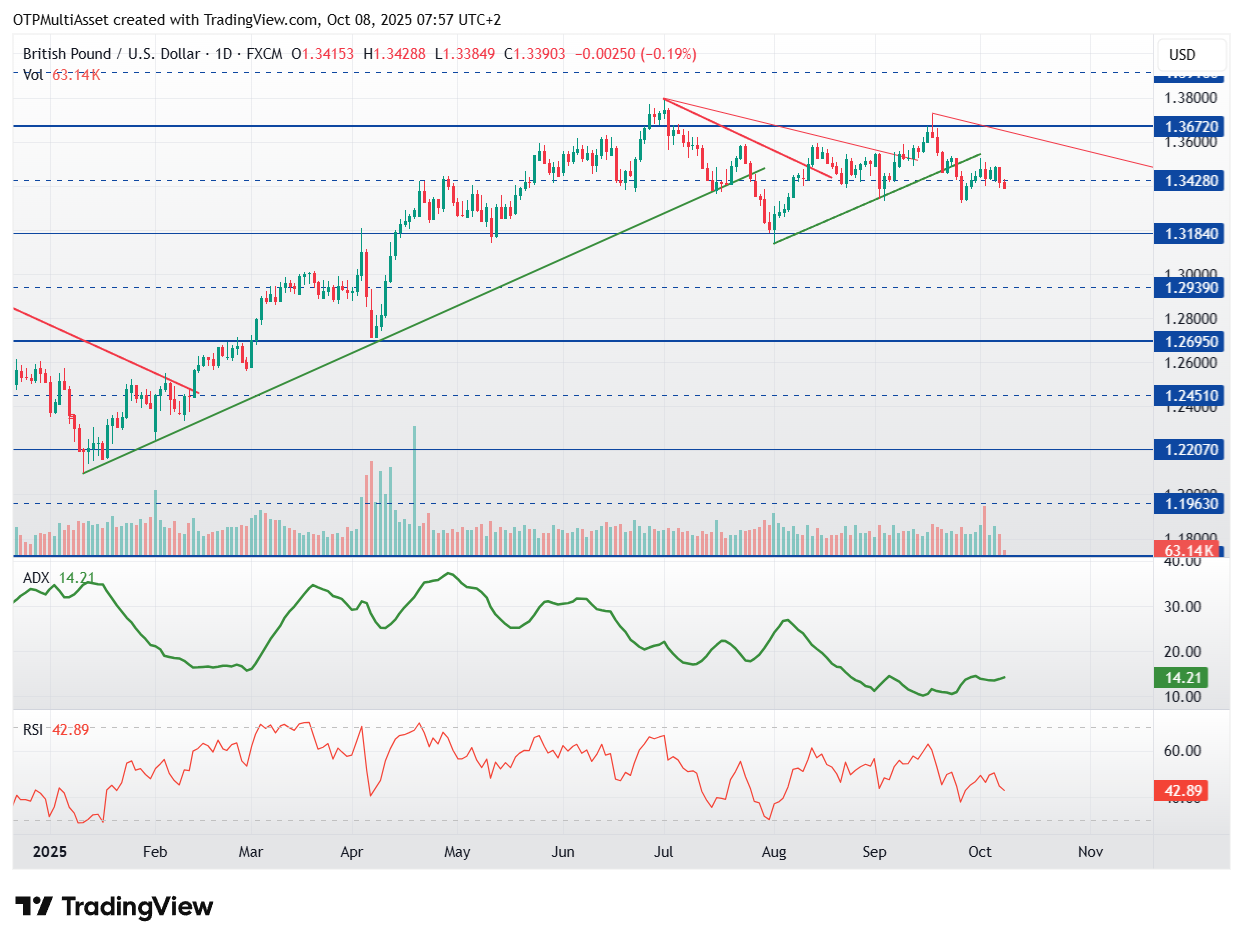Screen dimensions: 1243x944
Task: Click the 1.29390 price level tag
Action: (1191, 287)
